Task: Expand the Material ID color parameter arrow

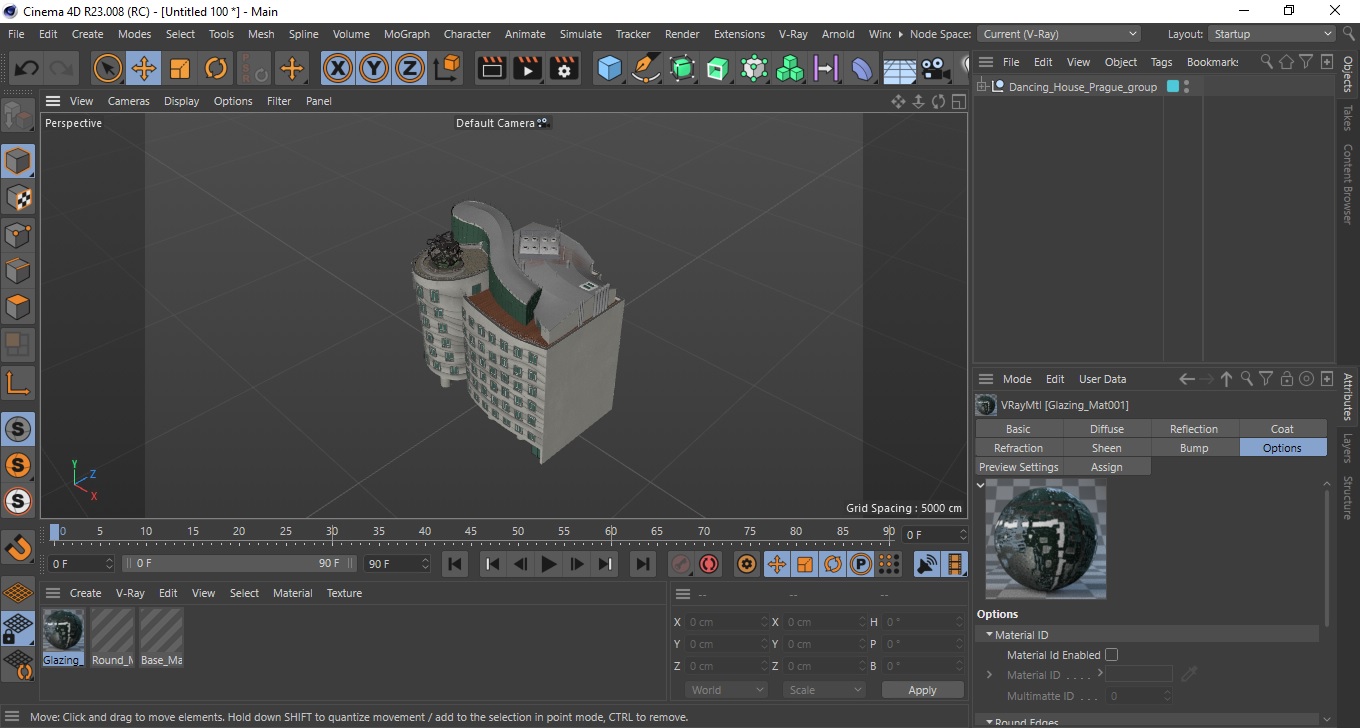Action: coord(989,675)
